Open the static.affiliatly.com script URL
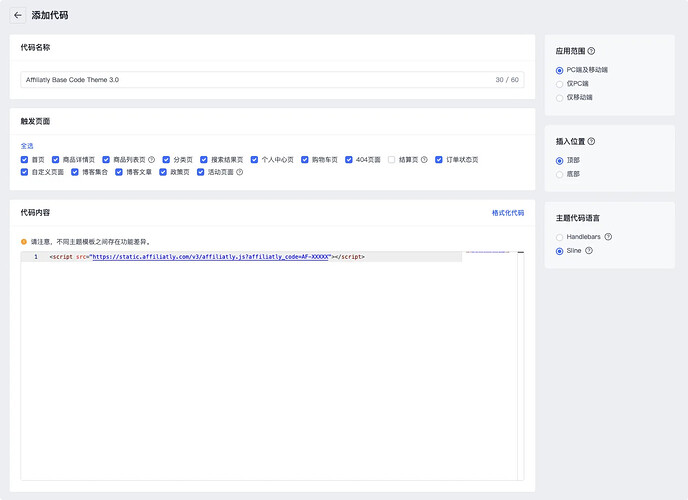 click(x=210, y=257)
